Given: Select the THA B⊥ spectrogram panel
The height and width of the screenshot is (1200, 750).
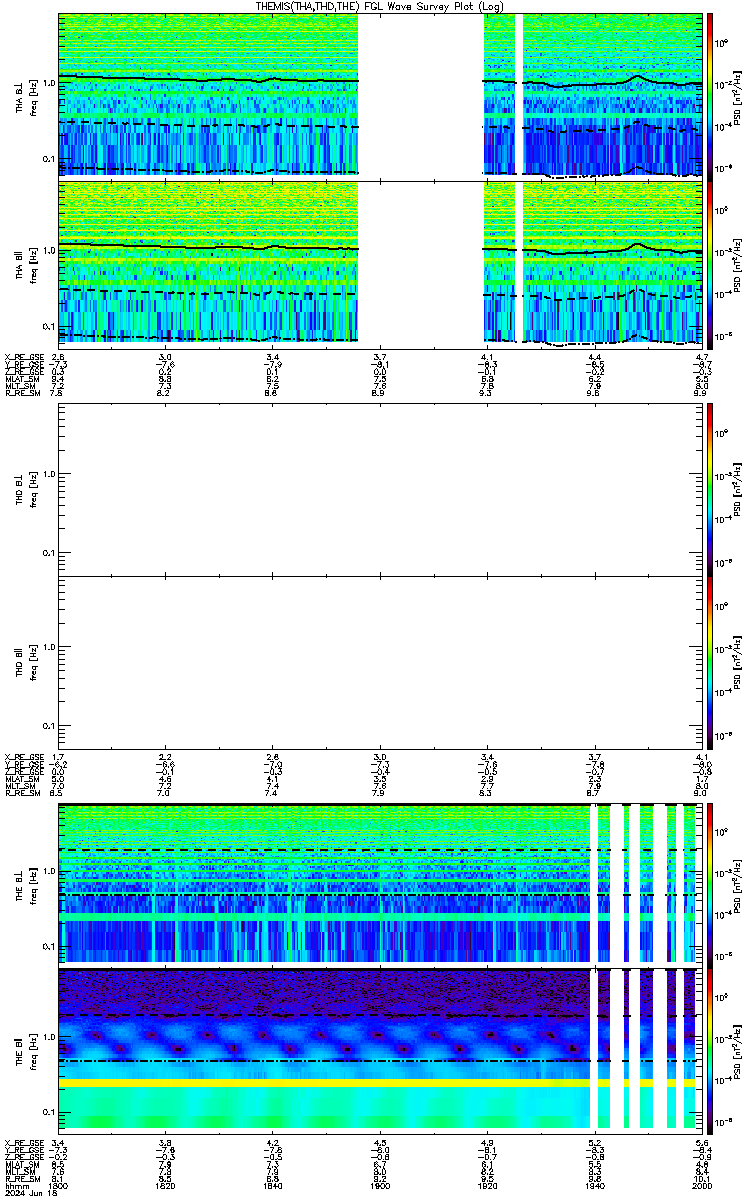Looking at the screenshot, I should coord(381,95).
